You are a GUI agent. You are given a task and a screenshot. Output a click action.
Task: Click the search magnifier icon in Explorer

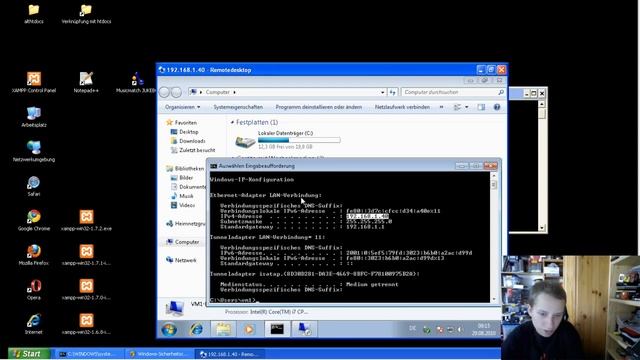(501, 92)
